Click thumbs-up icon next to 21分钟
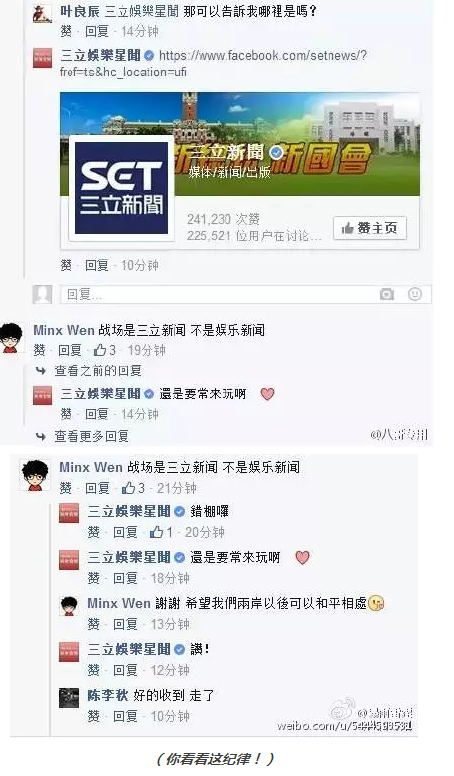454x776 pixels. click(x=129, y=488)
